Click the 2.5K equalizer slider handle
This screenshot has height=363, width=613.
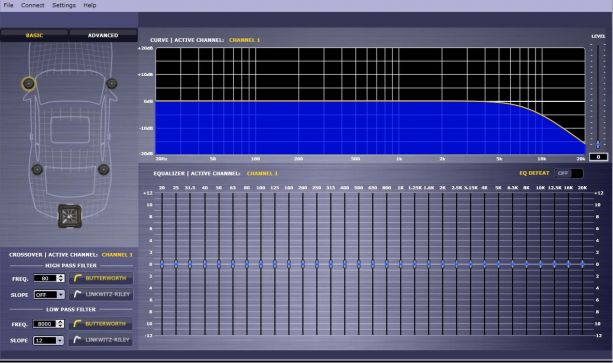pos(457,265)
